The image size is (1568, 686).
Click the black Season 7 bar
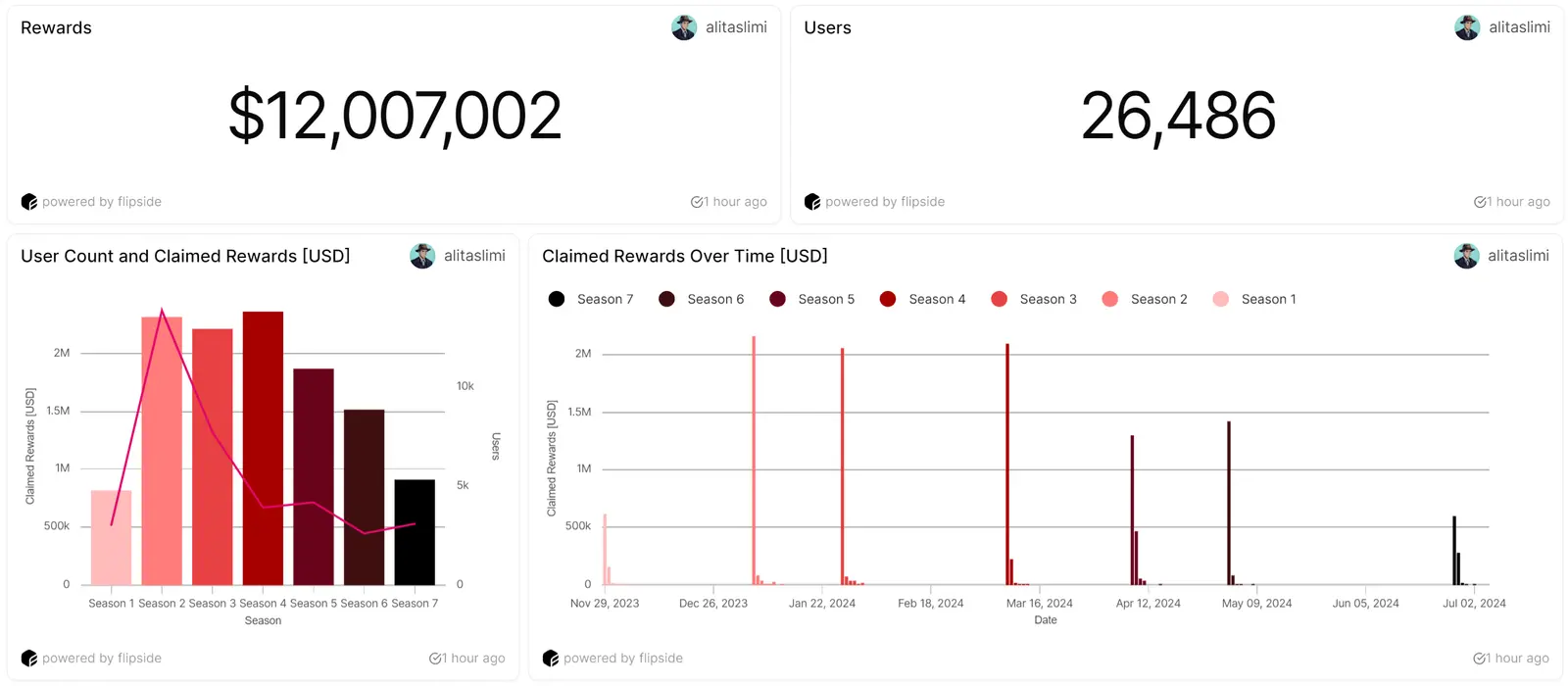coord(415,532)
